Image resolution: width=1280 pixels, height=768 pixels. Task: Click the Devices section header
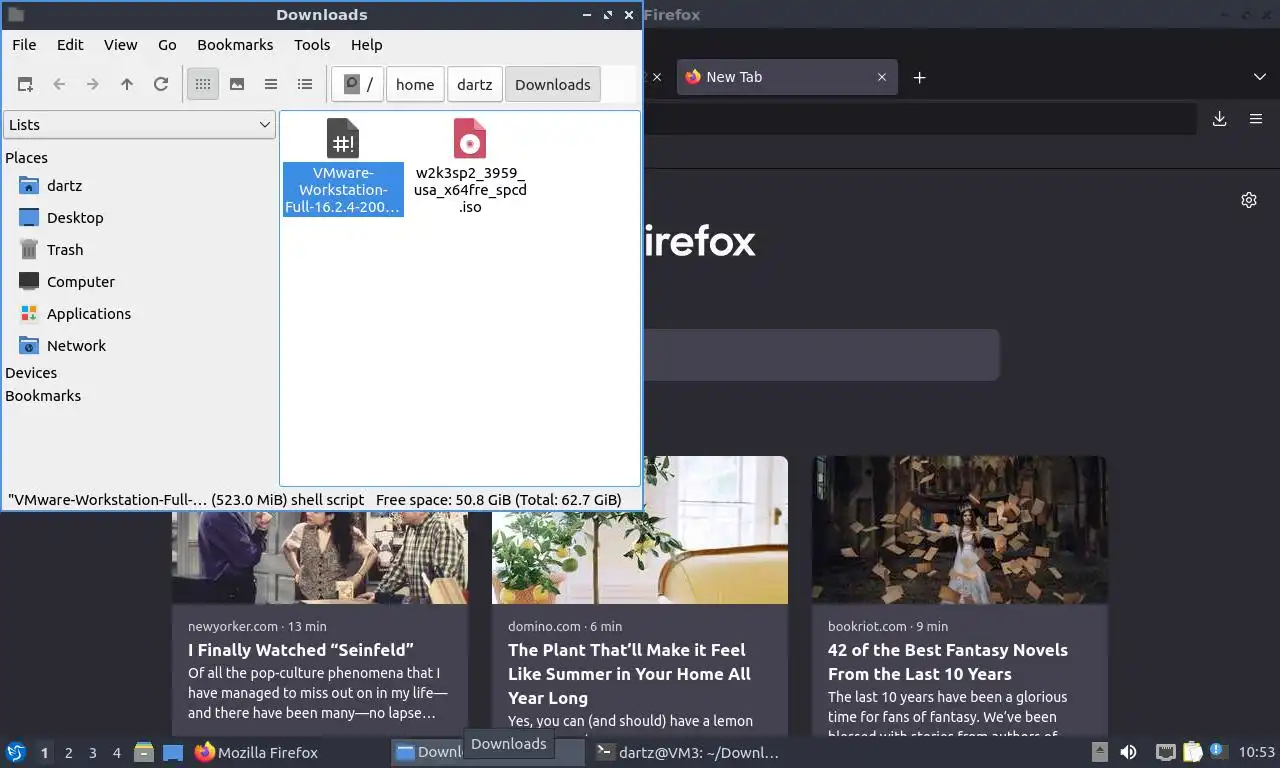click(31, 373)
